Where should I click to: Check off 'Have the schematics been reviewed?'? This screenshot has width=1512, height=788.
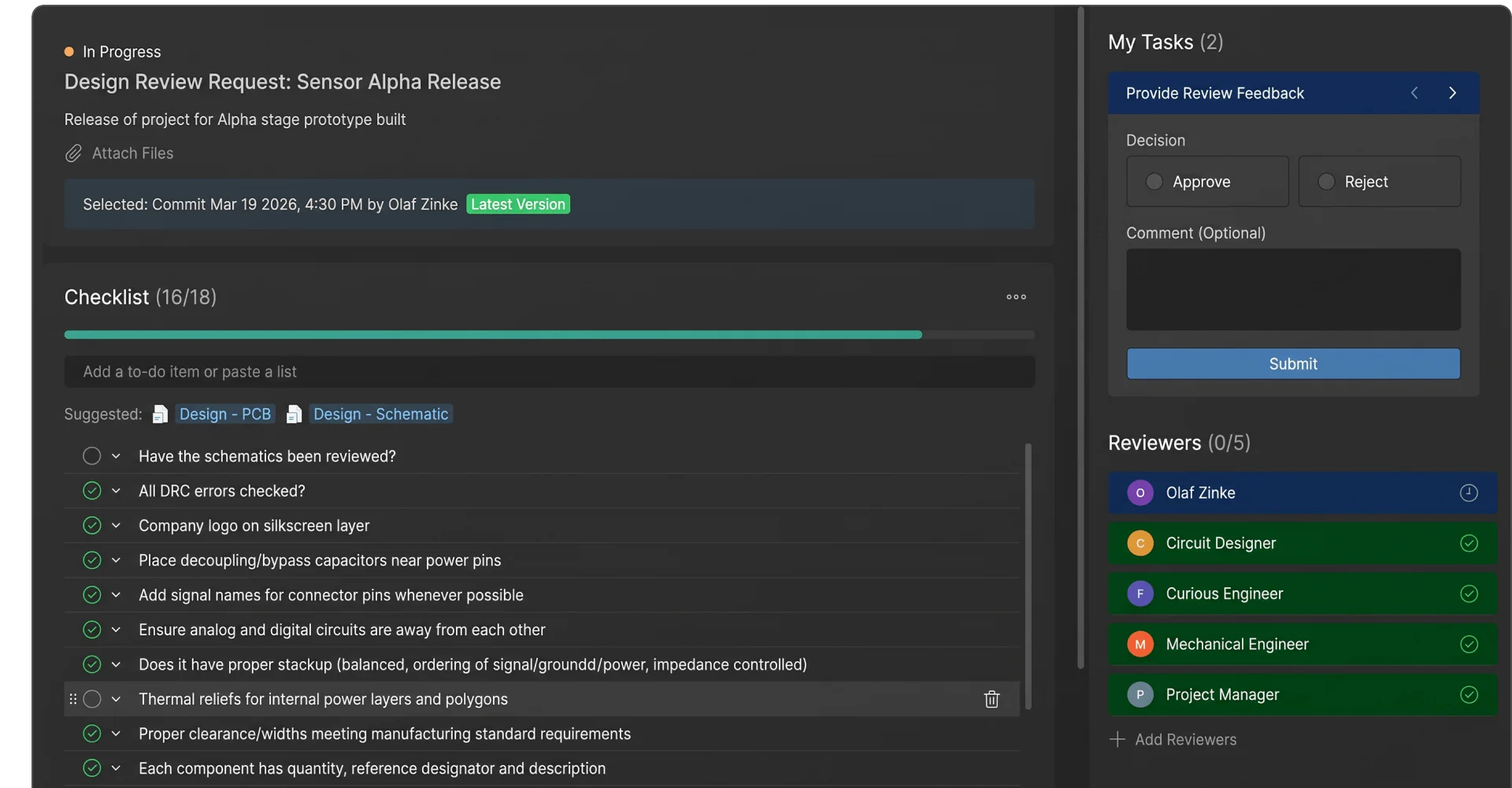point(92,456)
